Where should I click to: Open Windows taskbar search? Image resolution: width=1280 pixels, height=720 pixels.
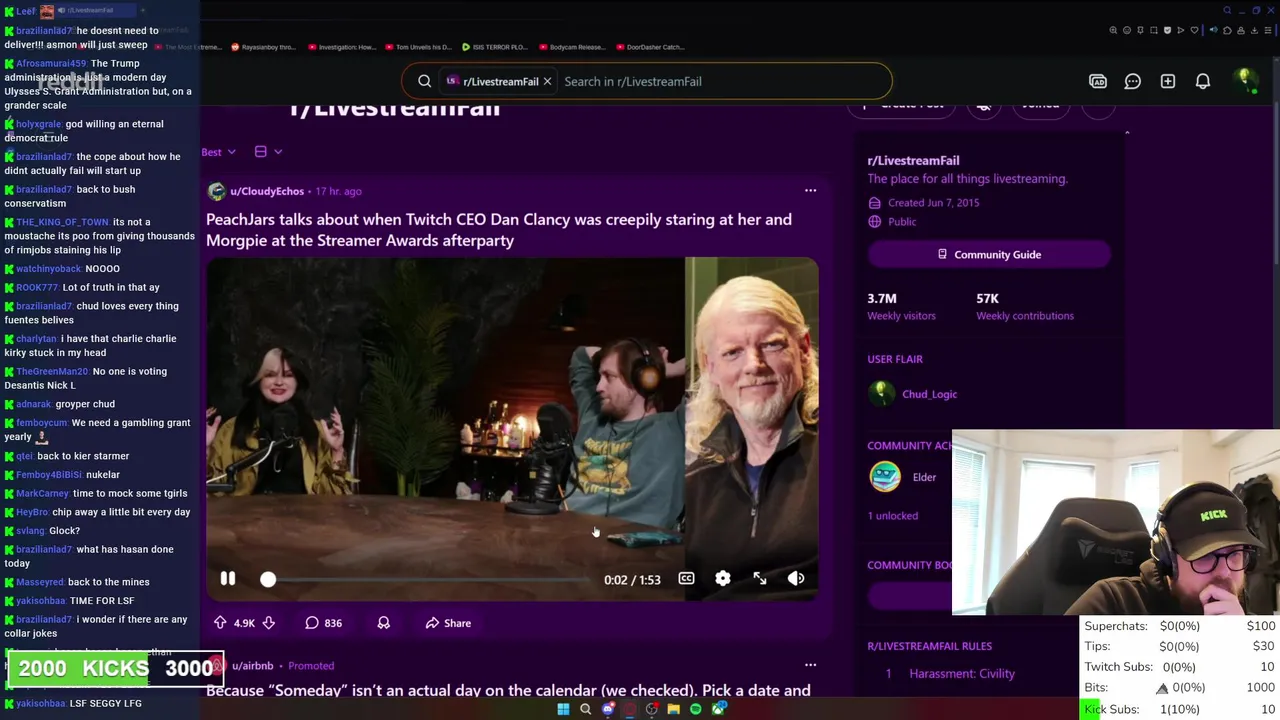pyautogui.click(x=586, y=709)
